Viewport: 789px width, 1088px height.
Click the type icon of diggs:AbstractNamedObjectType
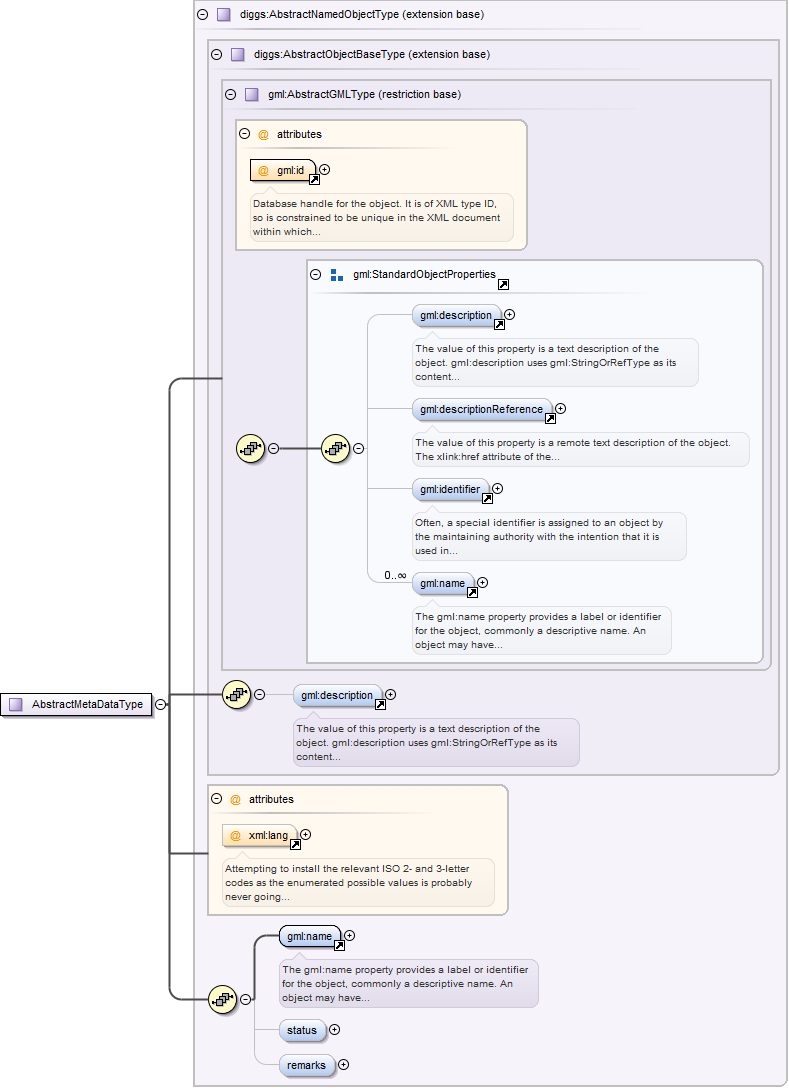pyautogui.click(x=224, y=15)
